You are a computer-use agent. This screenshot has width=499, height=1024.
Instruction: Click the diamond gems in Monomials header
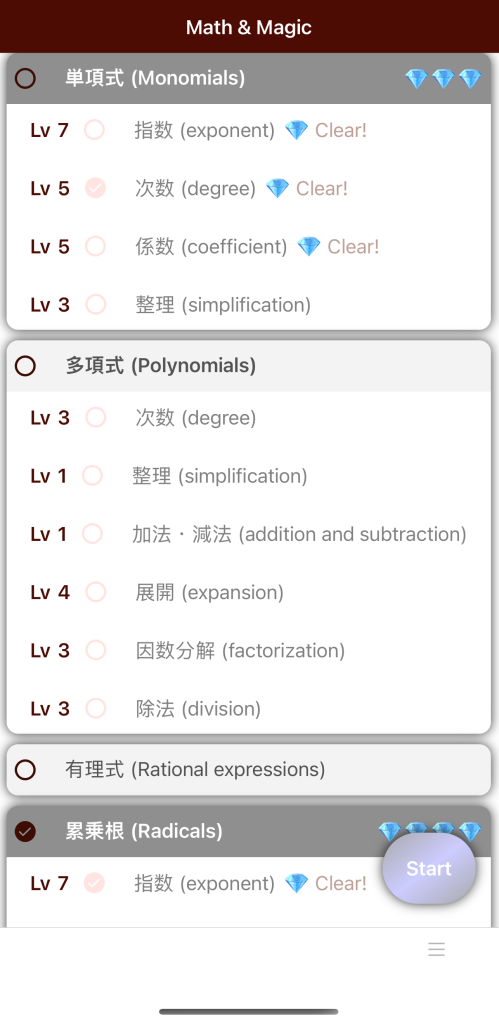point(443,79)
